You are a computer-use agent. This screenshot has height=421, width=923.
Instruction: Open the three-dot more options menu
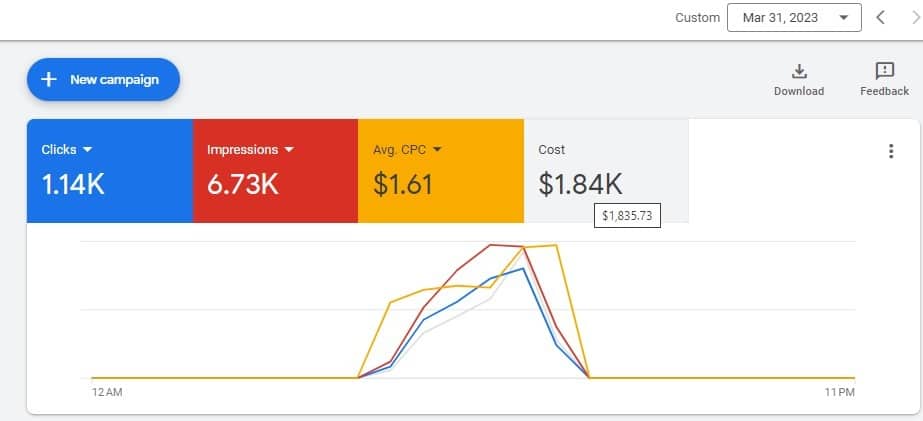click(891, 151)
